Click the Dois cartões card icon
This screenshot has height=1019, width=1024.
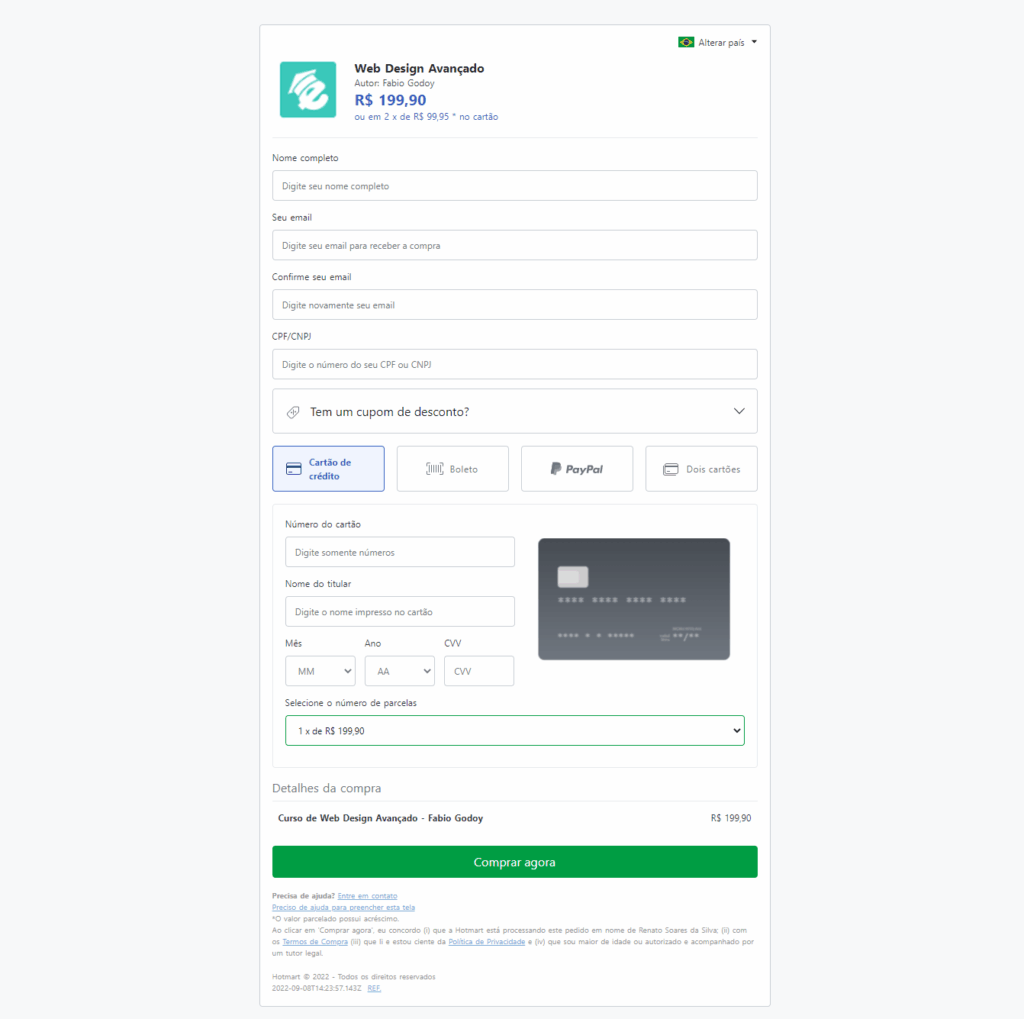point(671,469)
